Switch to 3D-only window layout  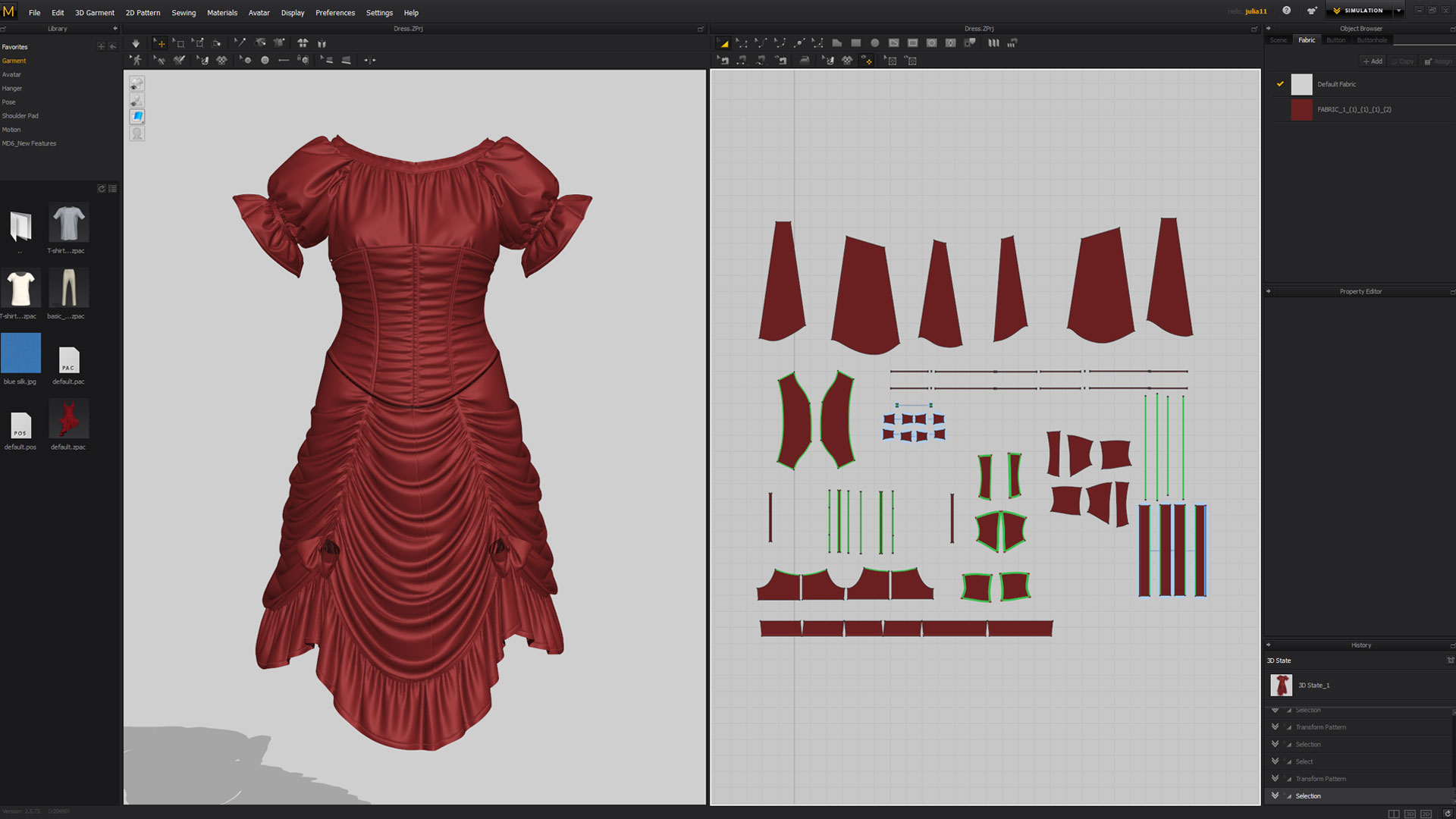pos(1410,814)
